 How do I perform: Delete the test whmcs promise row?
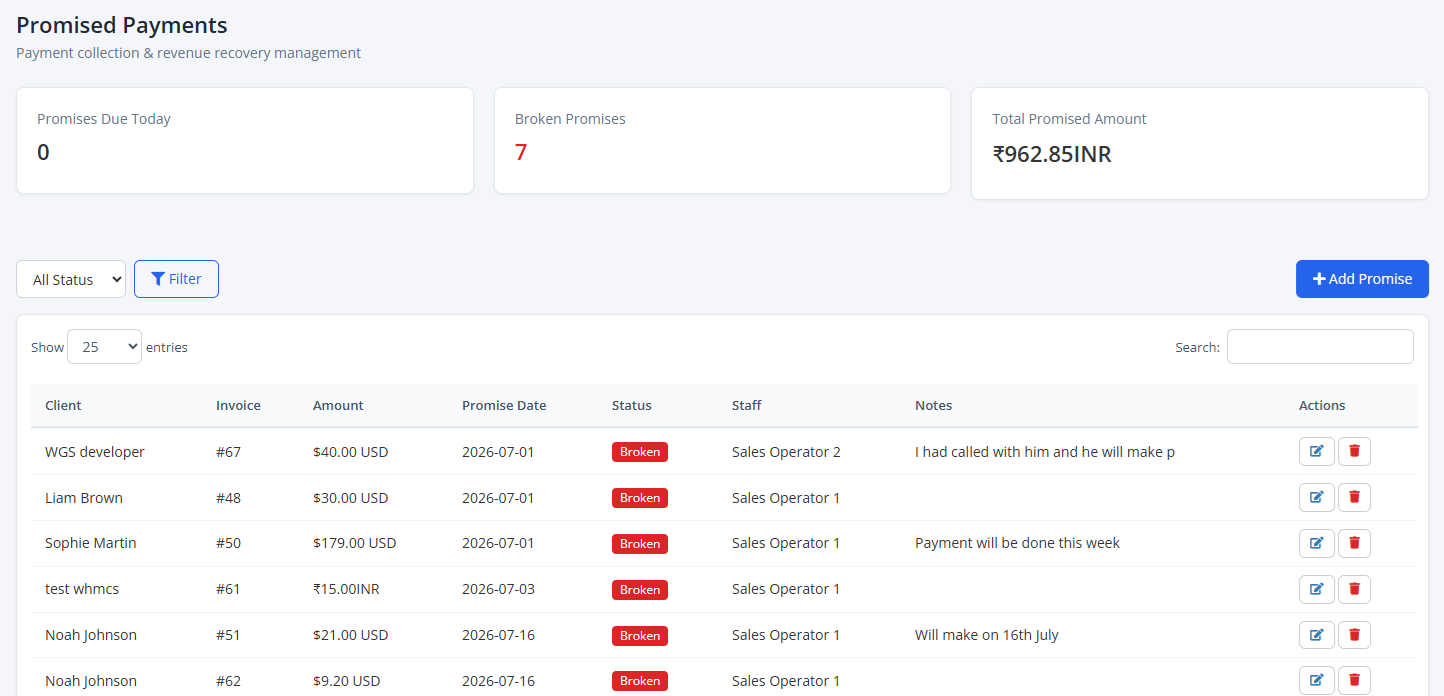1354,589
